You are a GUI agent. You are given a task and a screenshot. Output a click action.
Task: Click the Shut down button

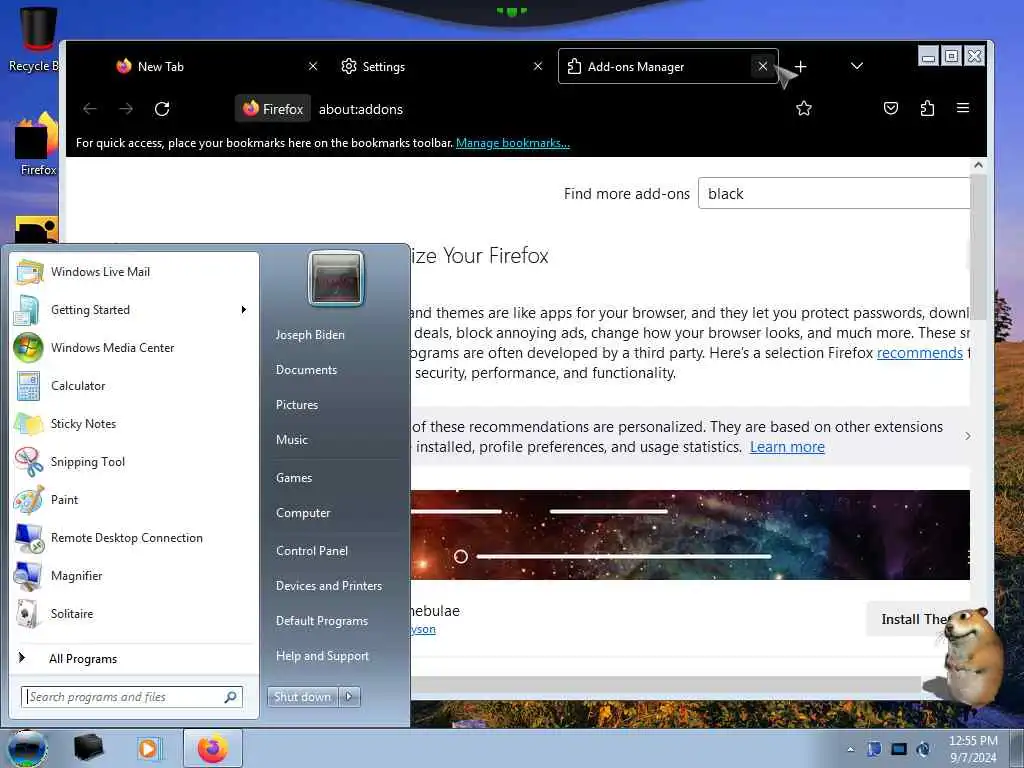coord(303,697)
